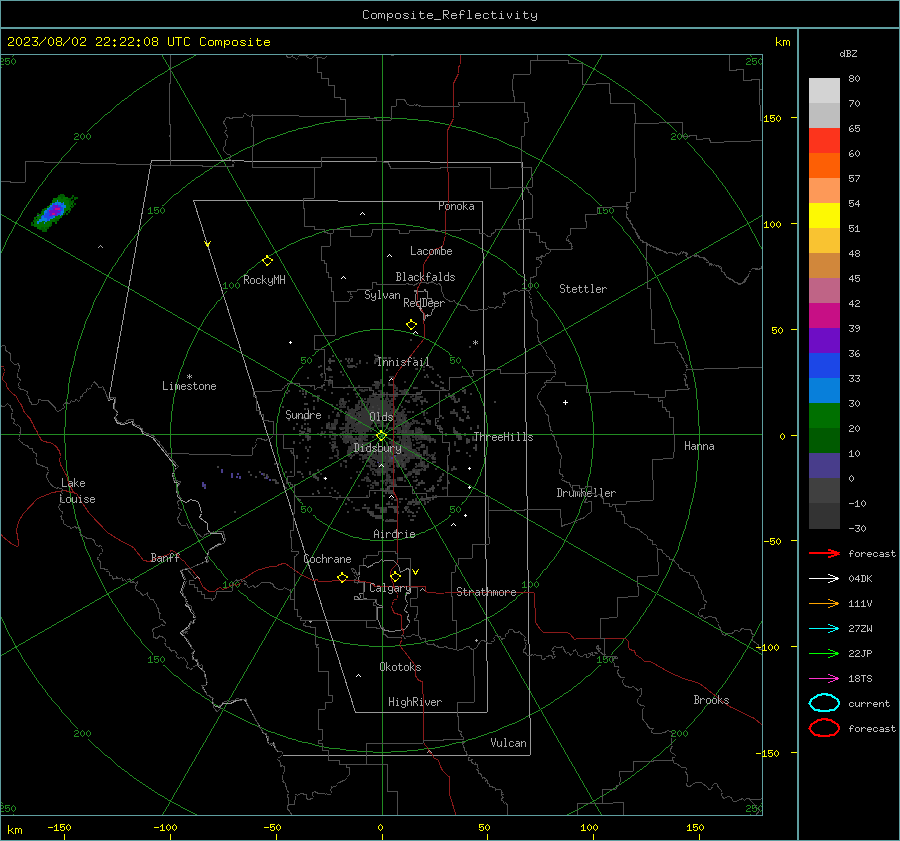The width and height of the screenshot is (900, 841).
Task: Click the Calgary city label
Action: point(390,588)
